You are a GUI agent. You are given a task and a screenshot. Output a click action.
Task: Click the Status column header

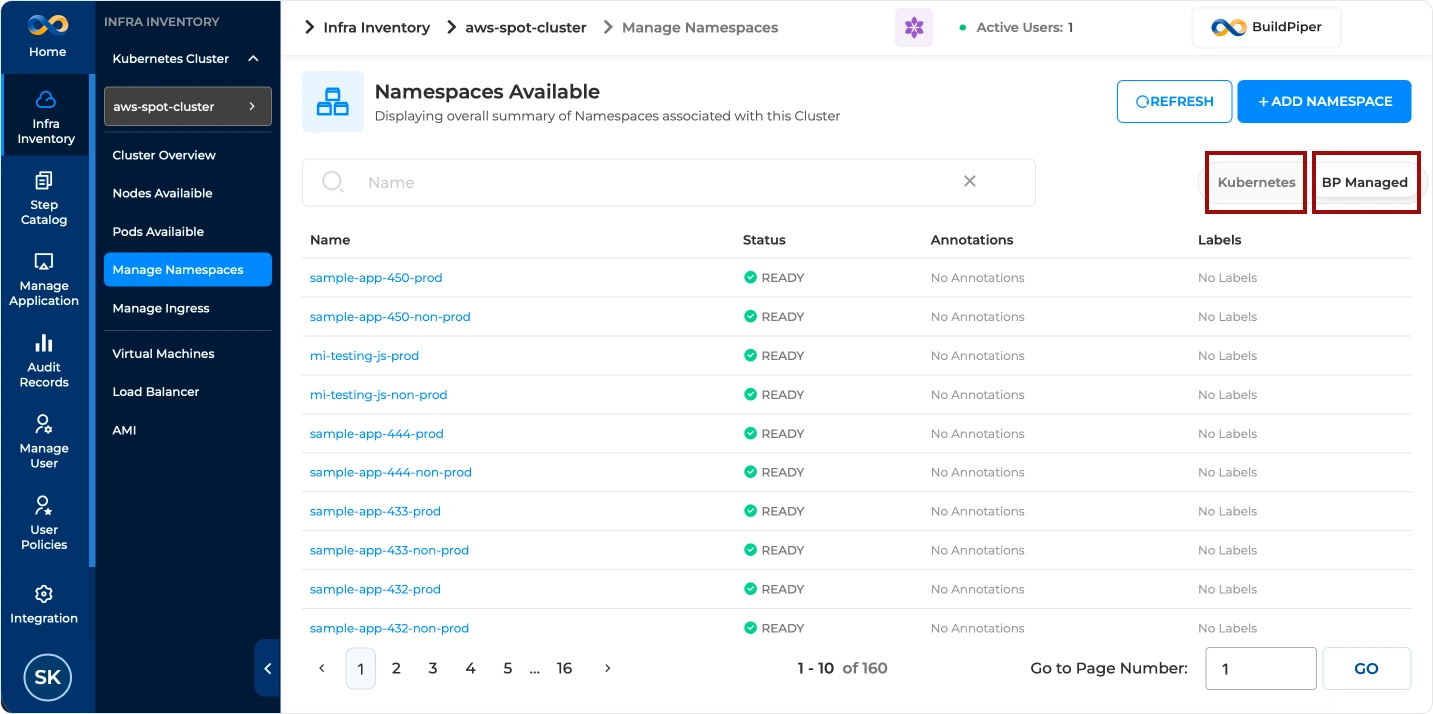pos(764,240)
